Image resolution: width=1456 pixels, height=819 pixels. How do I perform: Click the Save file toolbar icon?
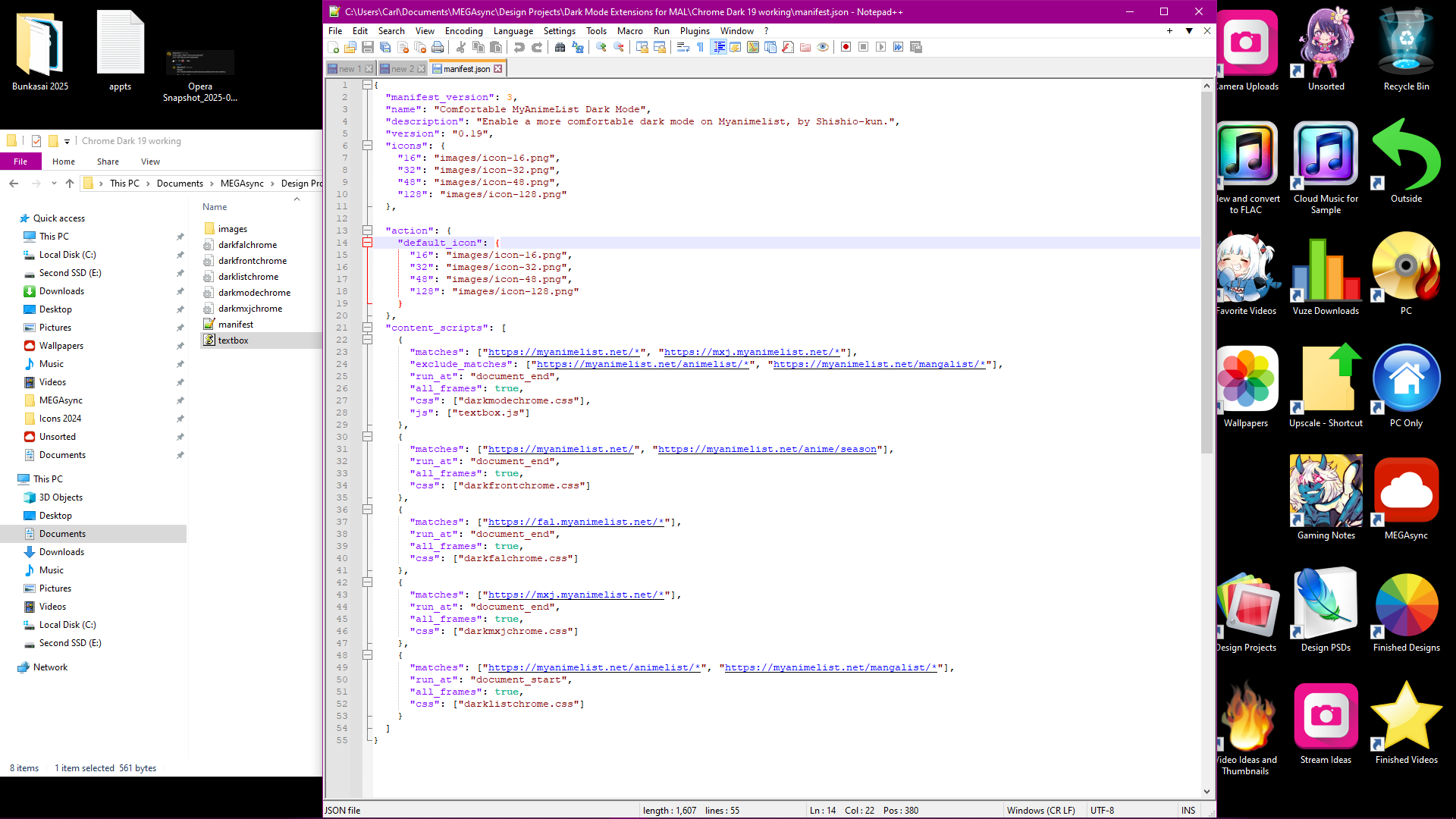tap(368, 47)
